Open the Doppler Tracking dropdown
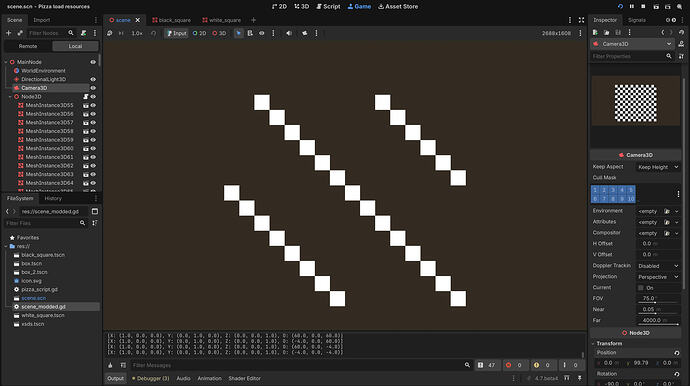 coord(658,266)
